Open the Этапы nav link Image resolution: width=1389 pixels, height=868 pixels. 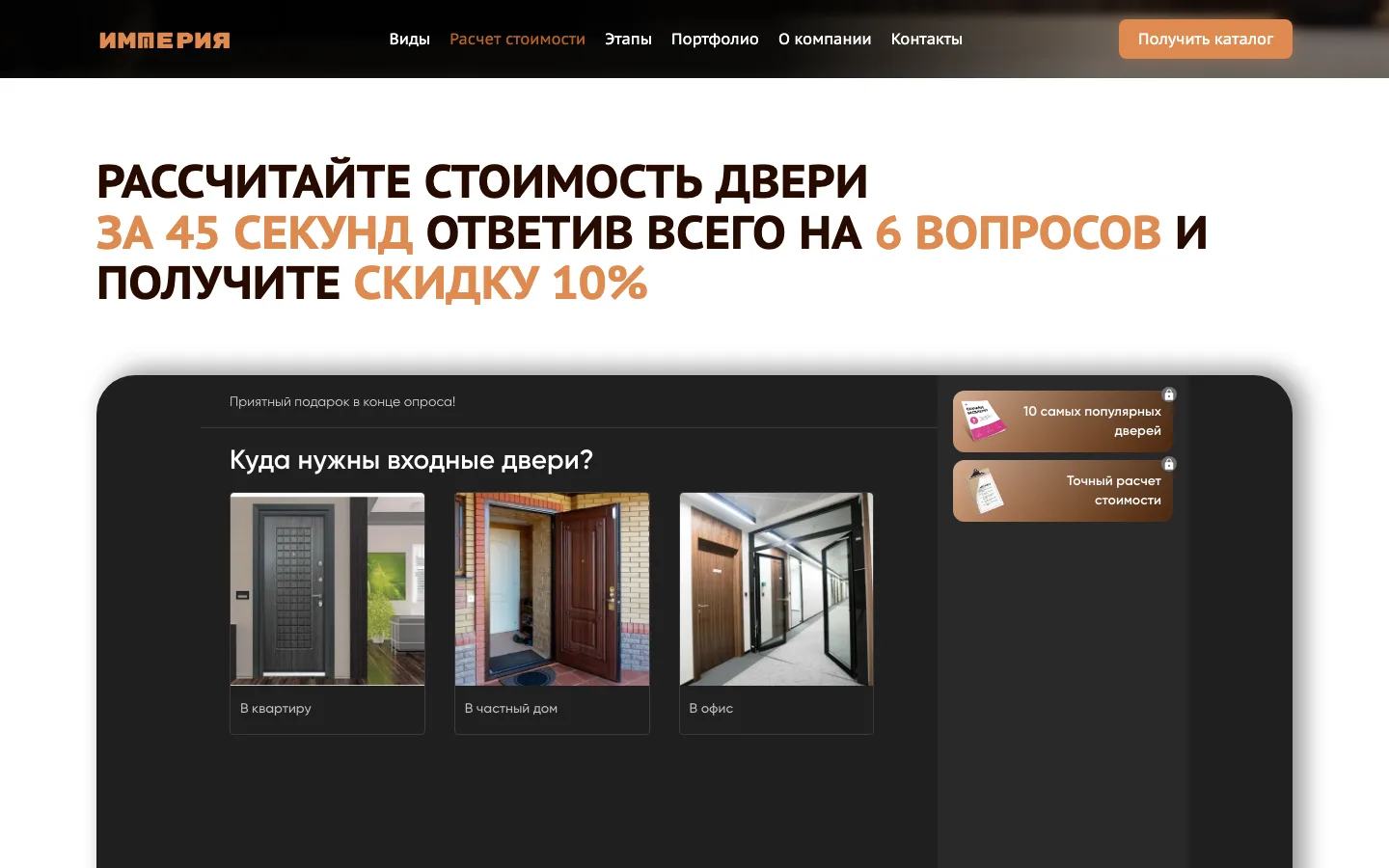pos(628,40)
